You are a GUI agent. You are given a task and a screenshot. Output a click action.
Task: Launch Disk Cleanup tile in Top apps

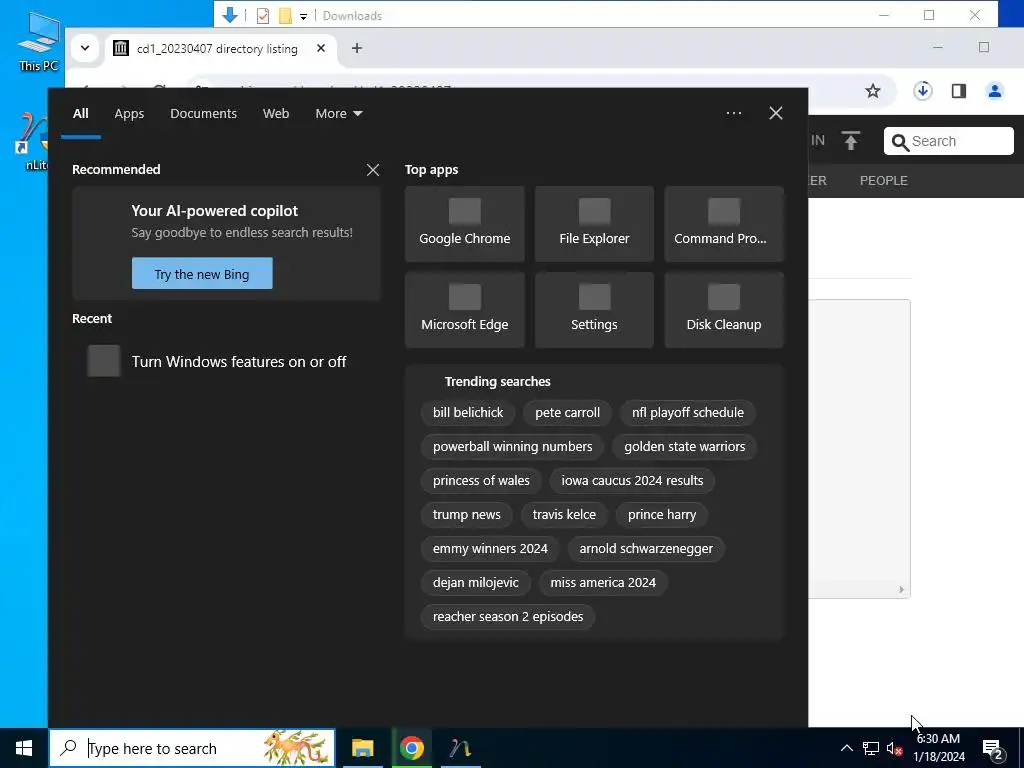(724, 310)
